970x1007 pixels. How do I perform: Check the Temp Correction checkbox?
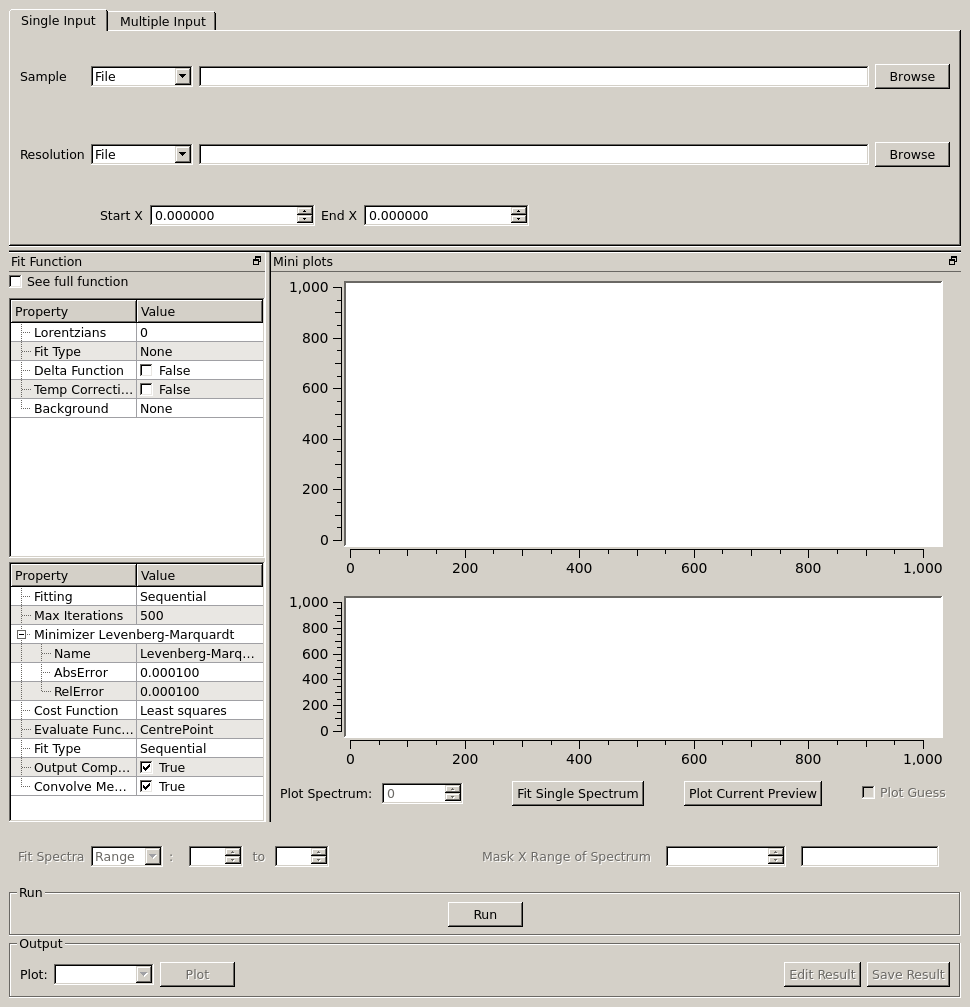click(x=147, y=389)
